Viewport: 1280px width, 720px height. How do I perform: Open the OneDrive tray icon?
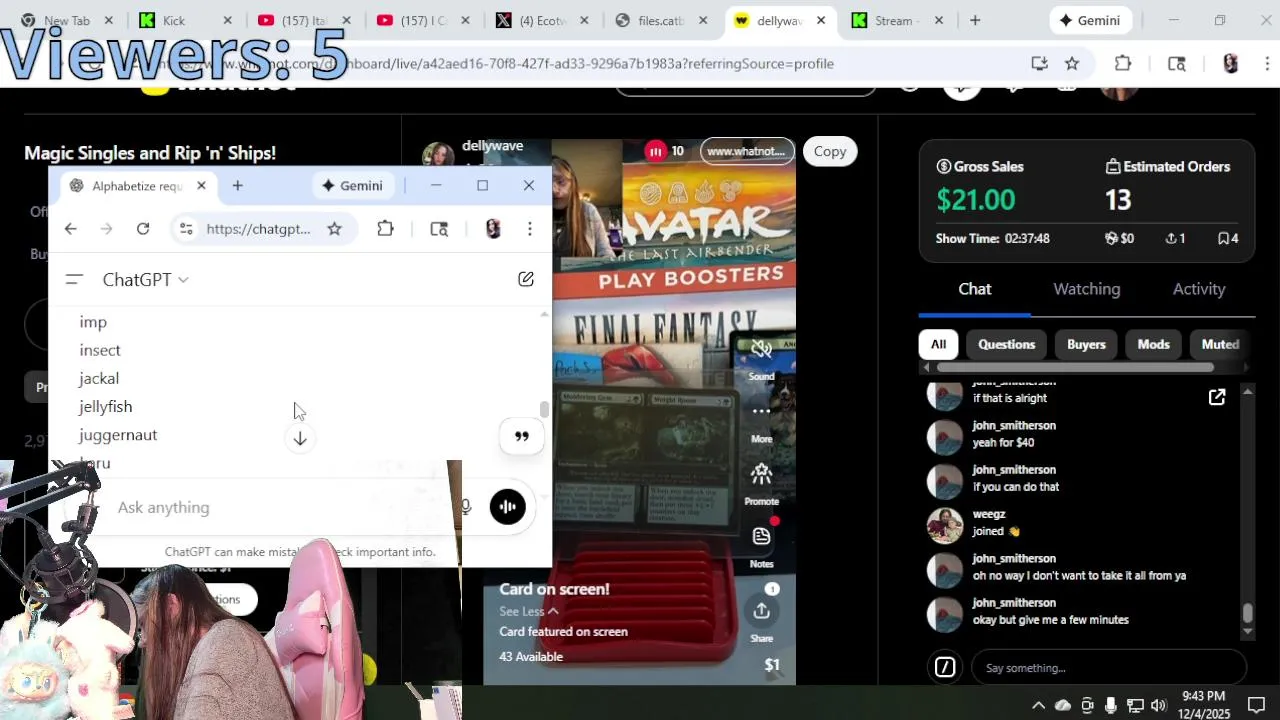[1062, 705]
